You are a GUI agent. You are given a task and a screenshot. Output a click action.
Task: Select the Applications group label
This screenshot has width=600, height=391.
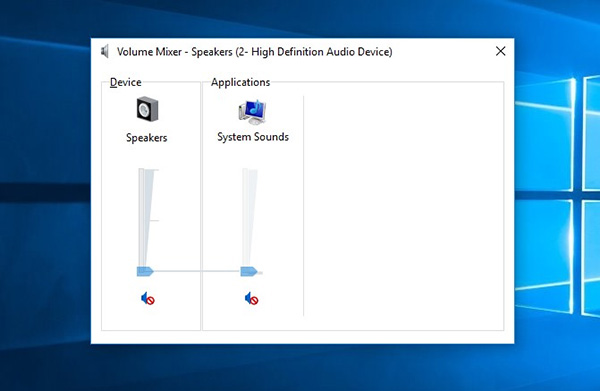(x=240, y=82)
